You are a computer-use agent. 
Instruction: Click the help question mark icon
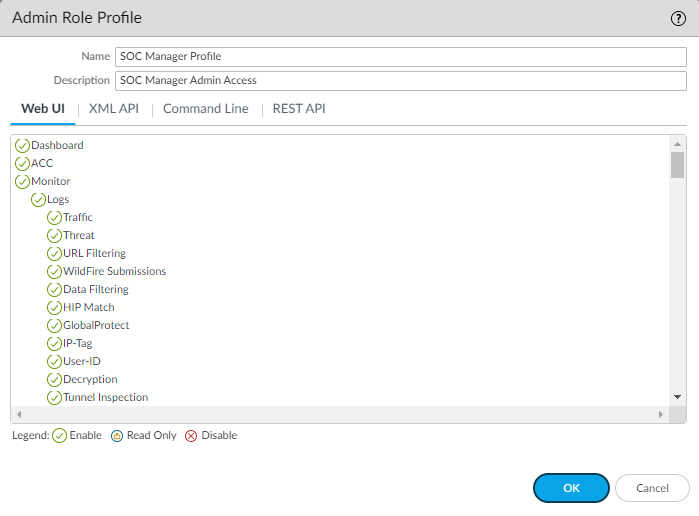(x=678, y=18)
